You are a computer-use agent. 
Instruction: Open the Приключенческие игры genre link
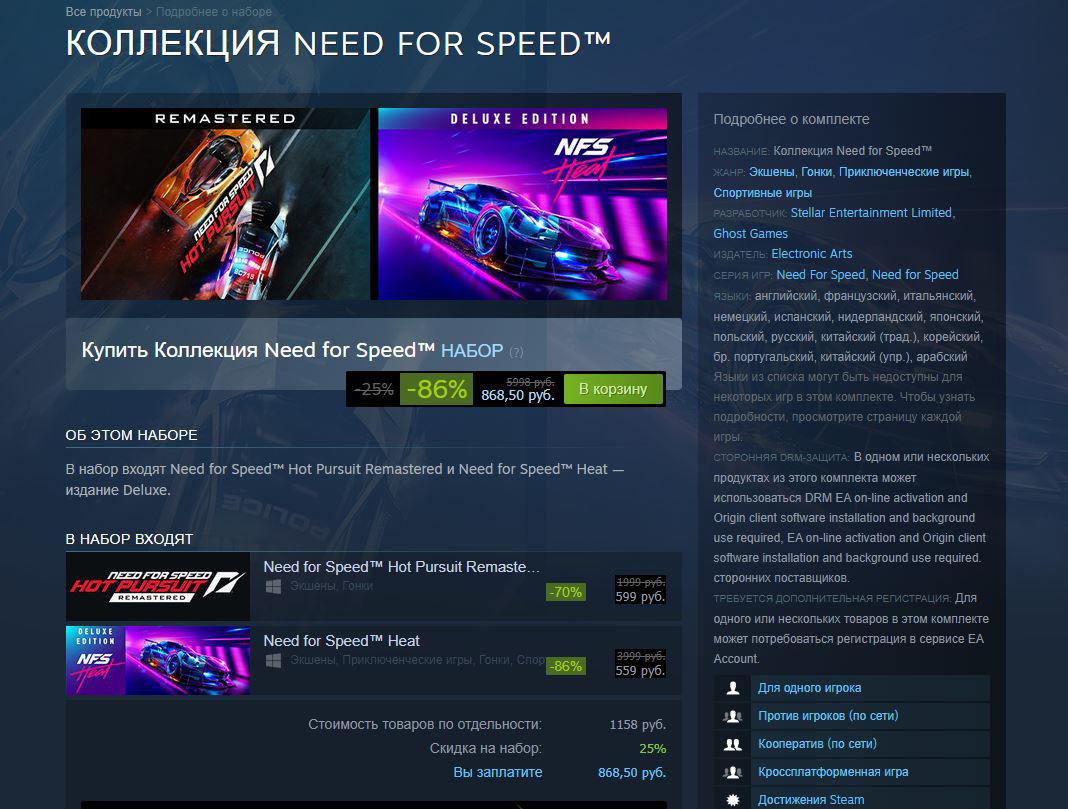904,172
